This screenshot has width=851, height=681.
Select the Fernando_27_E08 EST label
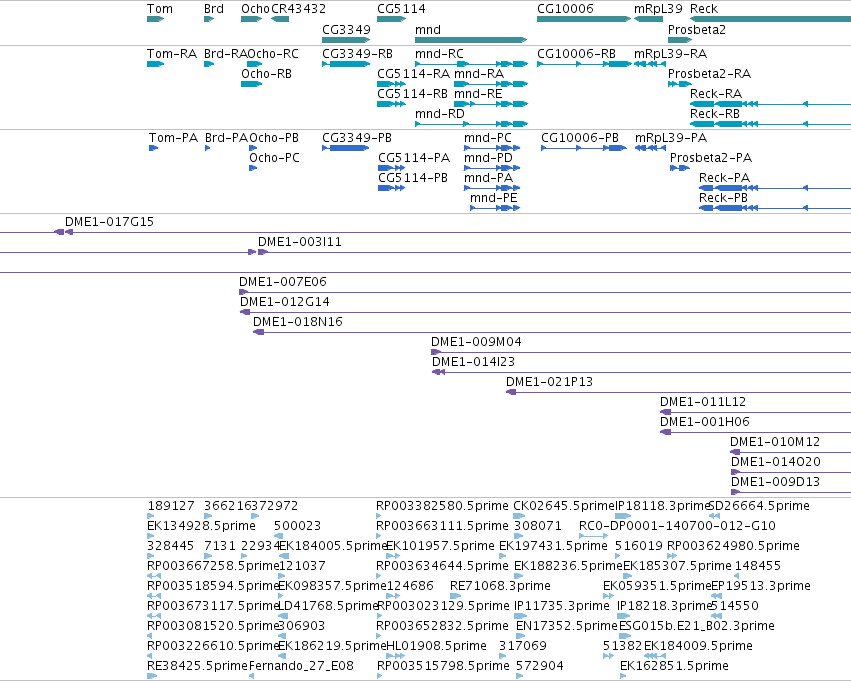click(x=301, y=666)
